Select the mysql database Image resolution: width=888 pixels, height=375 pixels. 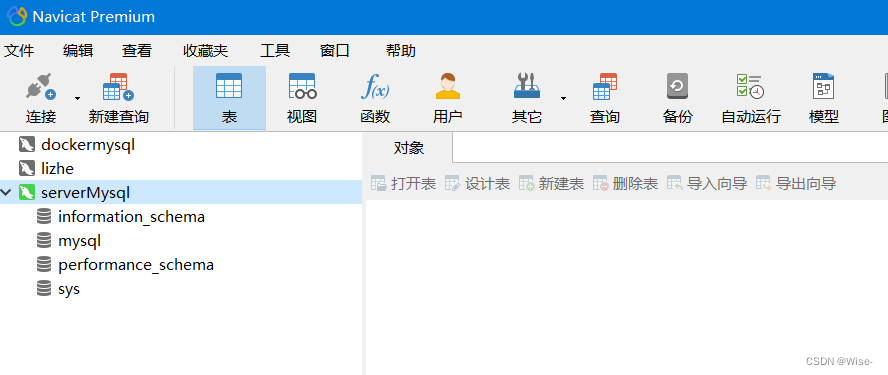click(79, 241)
